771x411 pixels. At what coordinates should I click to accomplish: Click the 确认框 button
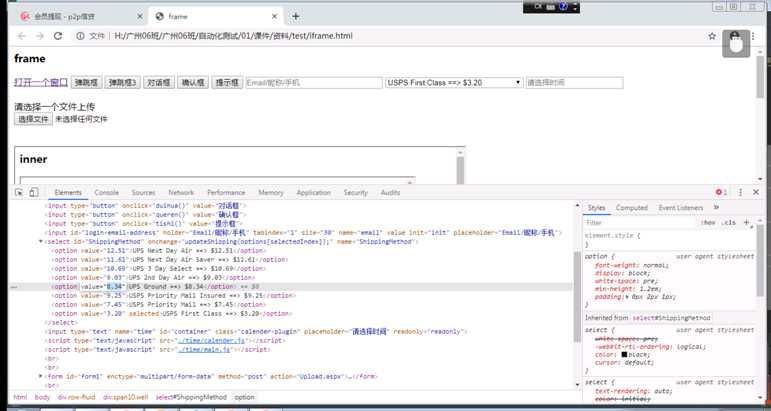pyautogui.click(x=193, y=82)
